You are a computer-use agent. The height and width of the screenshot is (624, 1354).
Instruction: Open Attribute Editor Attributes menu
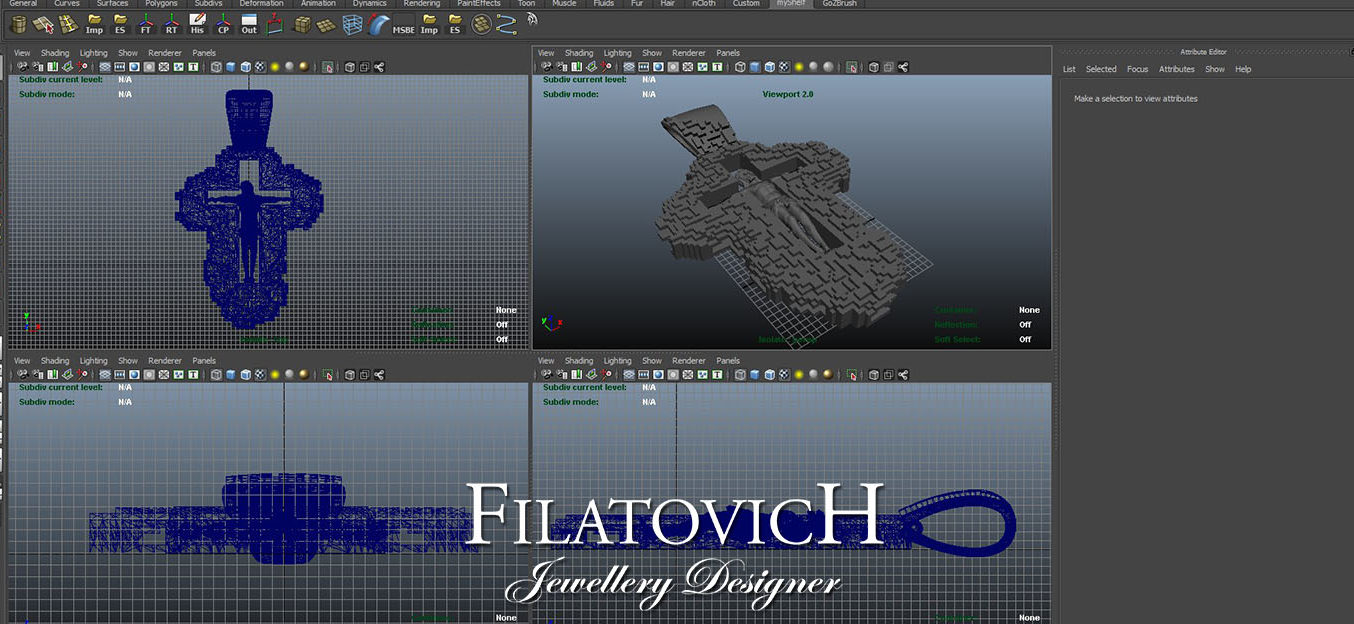[x=1176, y=69]
